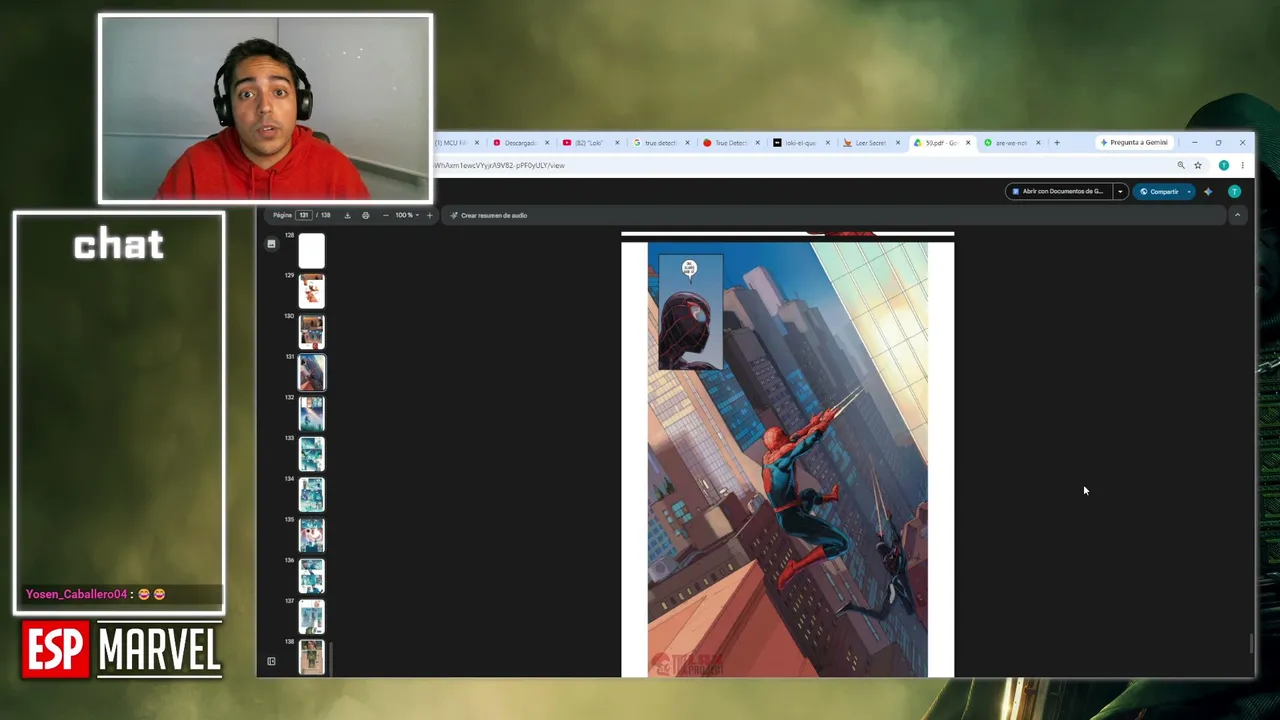The width and height of the screenshot is (1280, 720).
Task: Close the Descargador tab
Action: (x=547, y=143)
